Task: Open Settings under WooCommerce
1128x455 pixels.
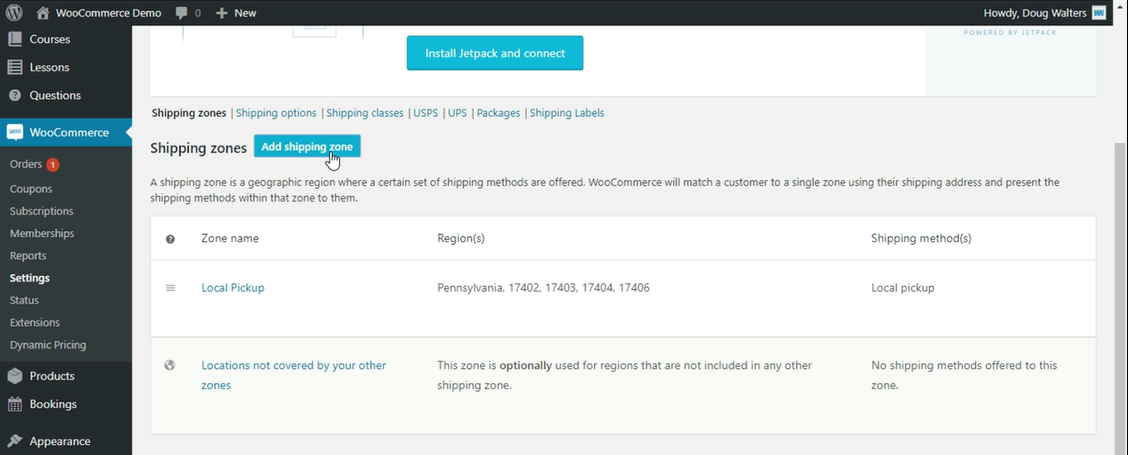Action: 29,278
